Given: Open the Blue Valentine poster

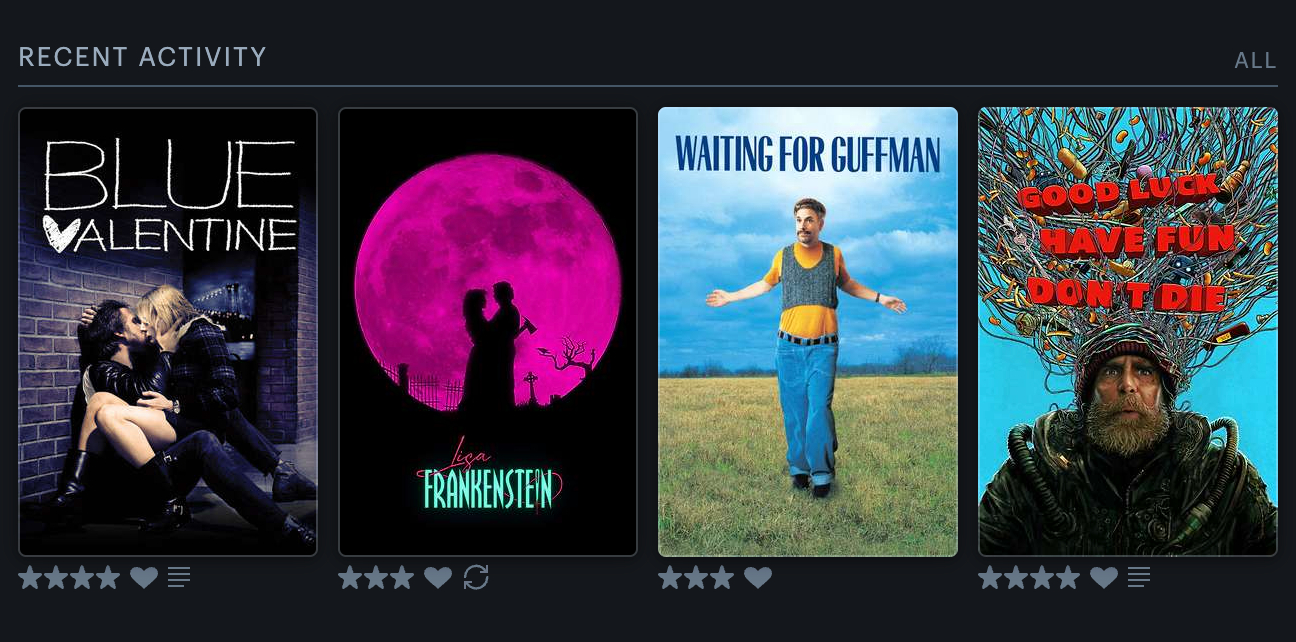Looking at the screenshot, I should coord(168,332).
